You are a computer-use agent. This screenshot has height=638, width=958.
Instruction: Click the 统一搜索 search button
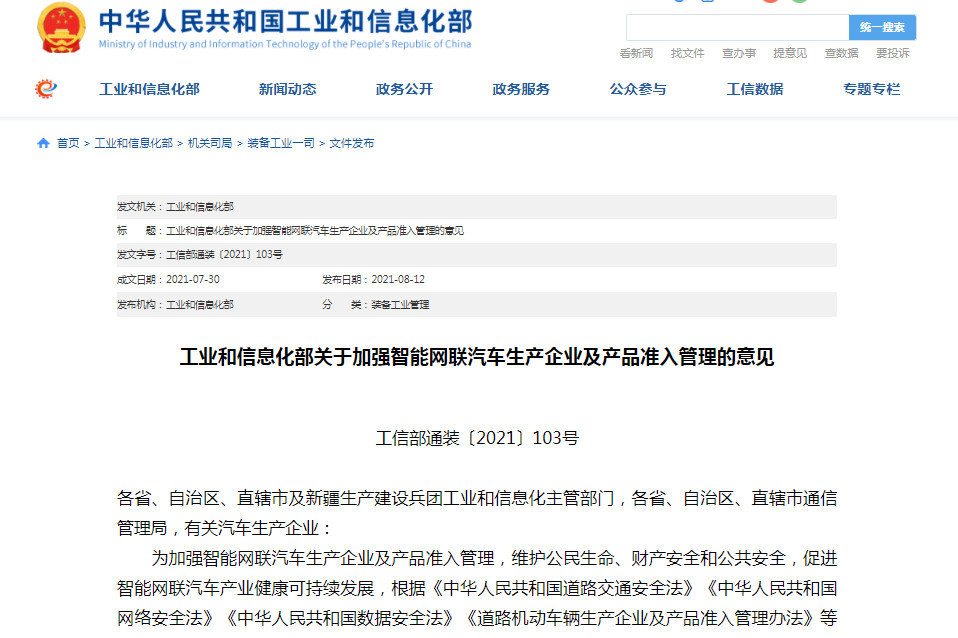882,27
